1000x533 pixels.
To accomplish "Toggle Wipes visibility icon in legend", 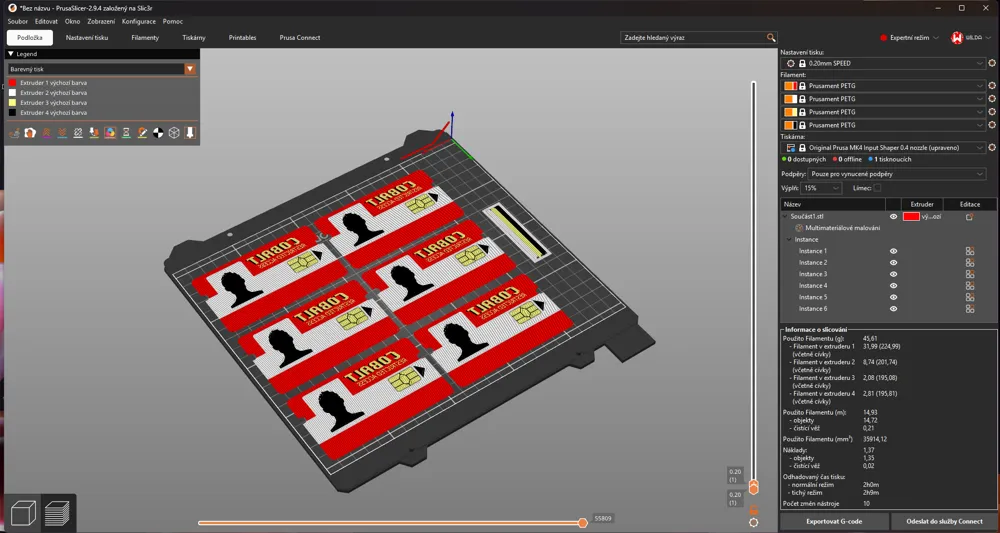I will pyautogui.click(x=30, y=133).
